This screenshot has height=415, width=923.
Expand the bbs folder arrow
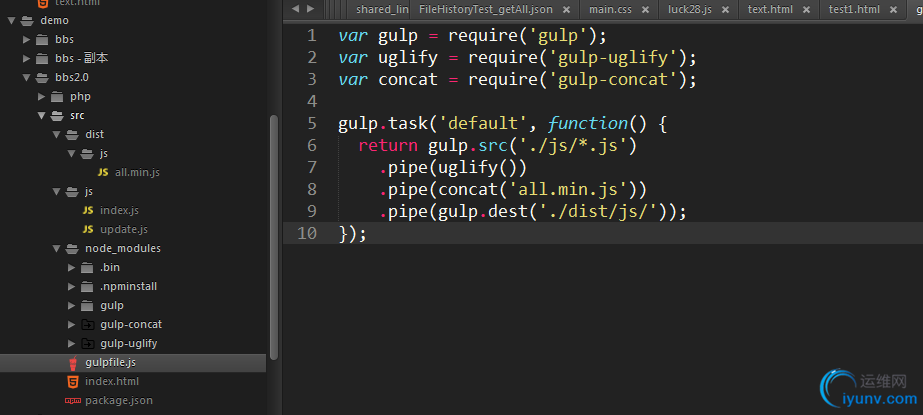tap(26, 39)
